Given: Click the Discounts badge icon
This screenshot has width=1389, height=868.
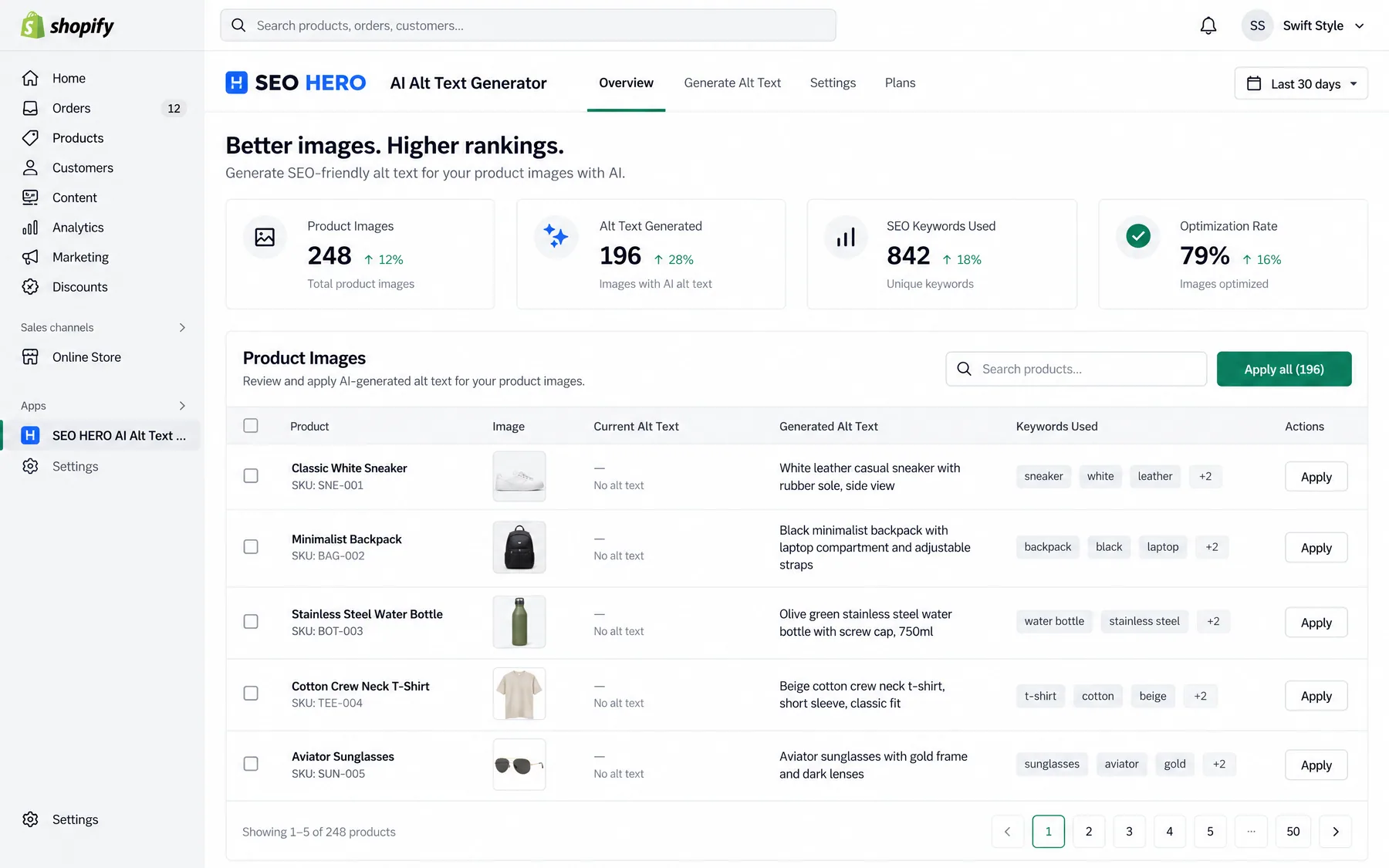Looking at the screenshot, I should pyautogui.click(x=30, y=287).
